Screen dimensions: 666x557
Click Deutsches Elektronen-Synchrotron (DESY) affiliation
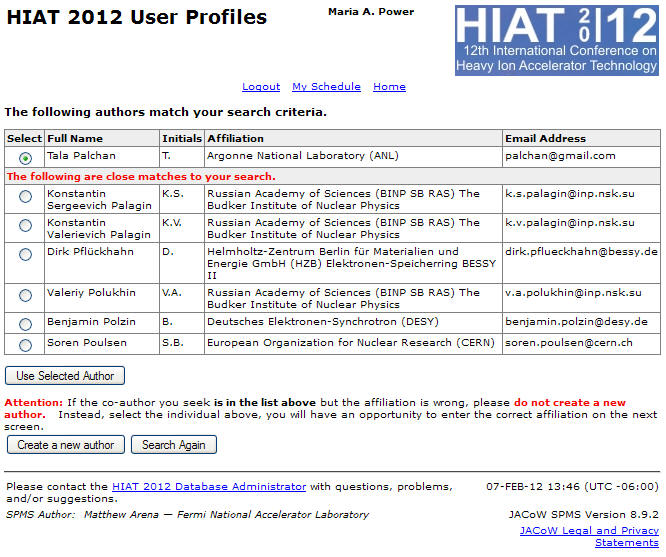323,322
